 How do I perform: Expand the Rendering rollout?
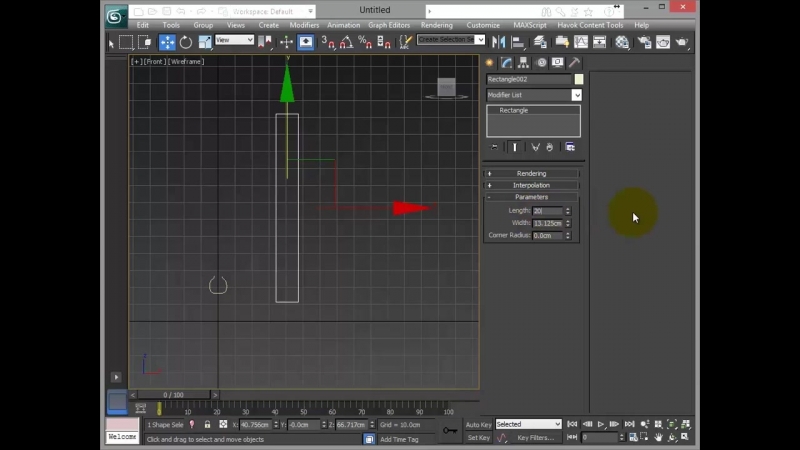tap(531, 173)
